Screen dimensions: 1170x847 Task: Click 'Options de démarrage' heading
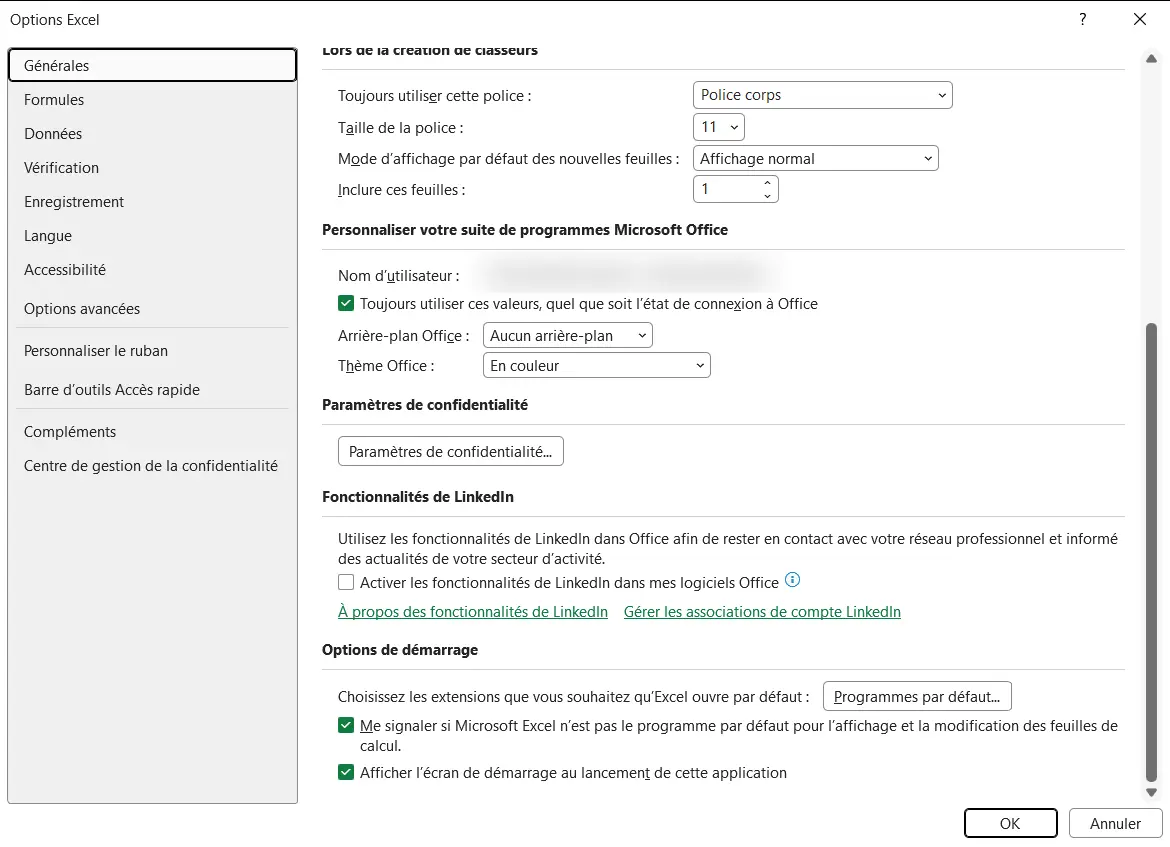(400, 650)
